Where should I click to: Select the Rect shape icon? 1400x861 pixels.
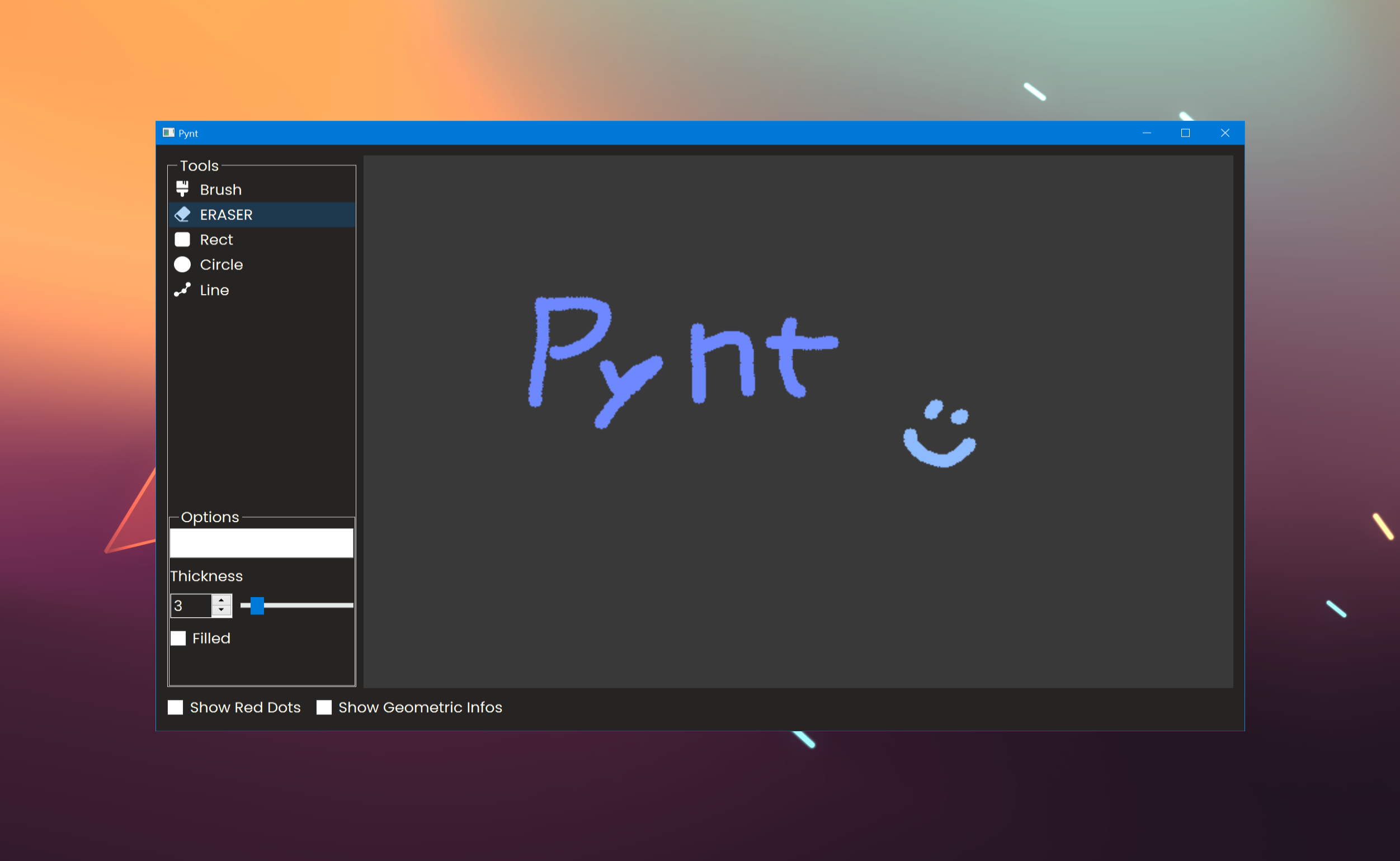pos(182,240)
